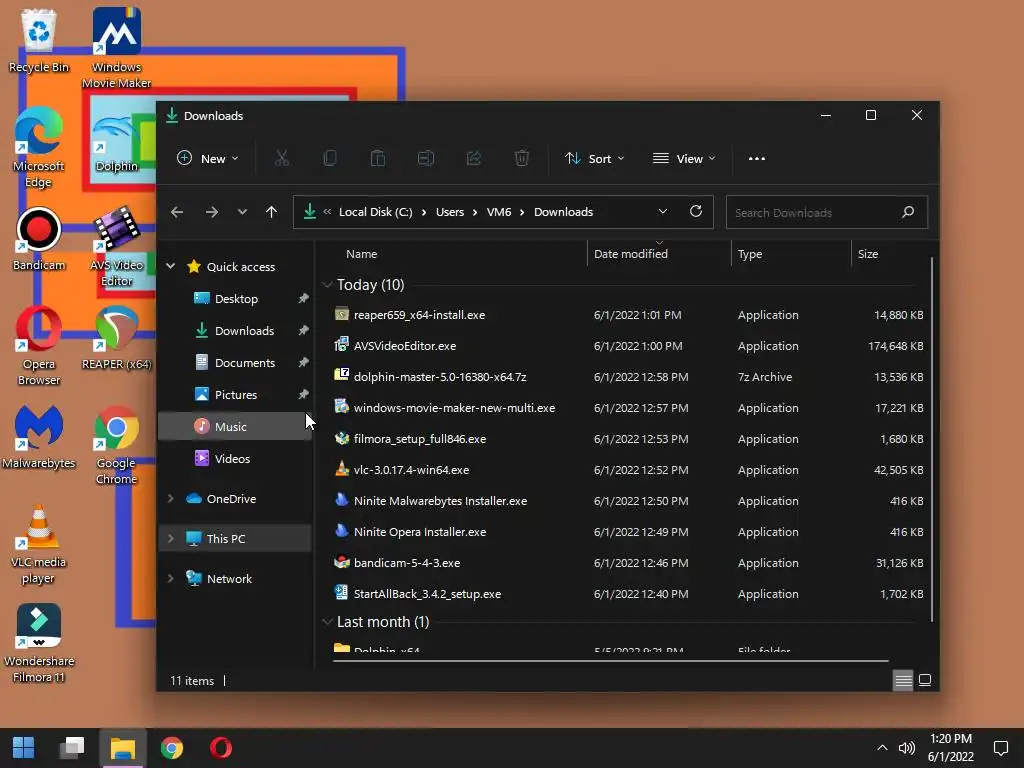The height and width of the screenshot is (768, 1024).
Task: Open the View dropdown menu
Action: (x=684, y=159)
